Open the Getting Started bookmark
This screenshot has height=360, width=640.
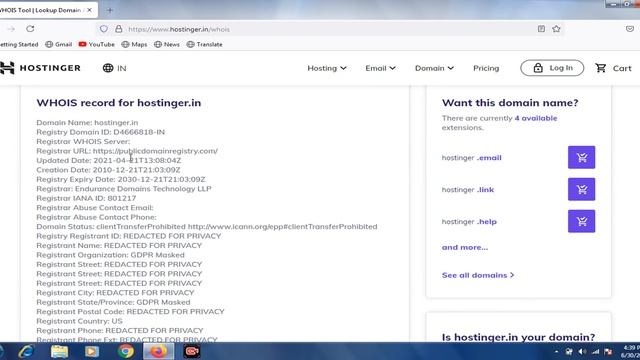tap(19, 44)
